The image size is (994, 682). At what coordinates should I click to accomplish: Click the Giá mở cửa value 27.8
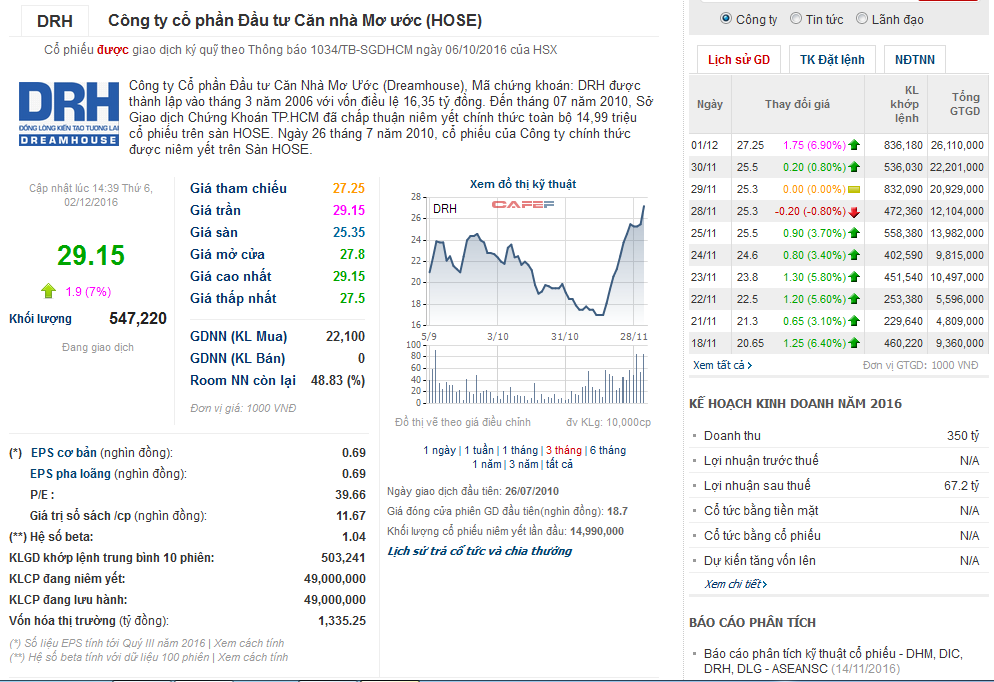pyautogui.click(x=352, y=254)
